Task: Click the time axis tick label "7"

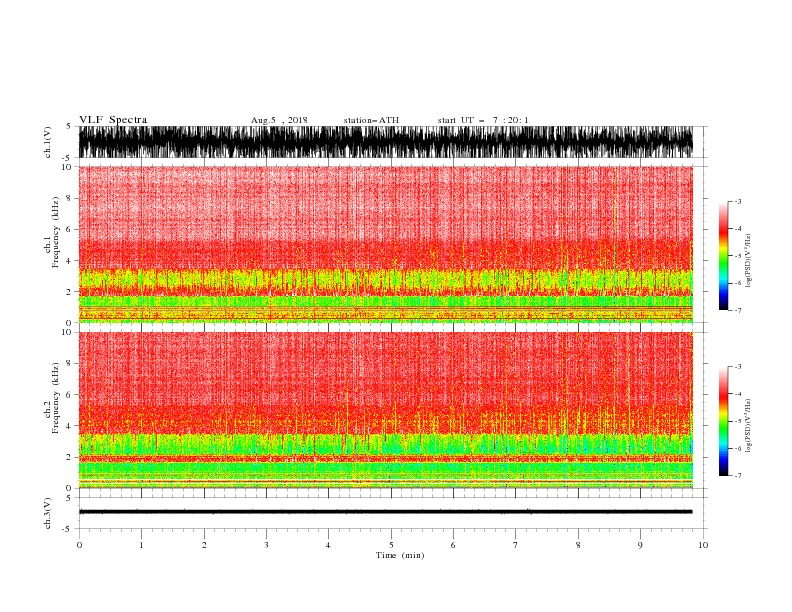Action: click(x=516, y=545)
